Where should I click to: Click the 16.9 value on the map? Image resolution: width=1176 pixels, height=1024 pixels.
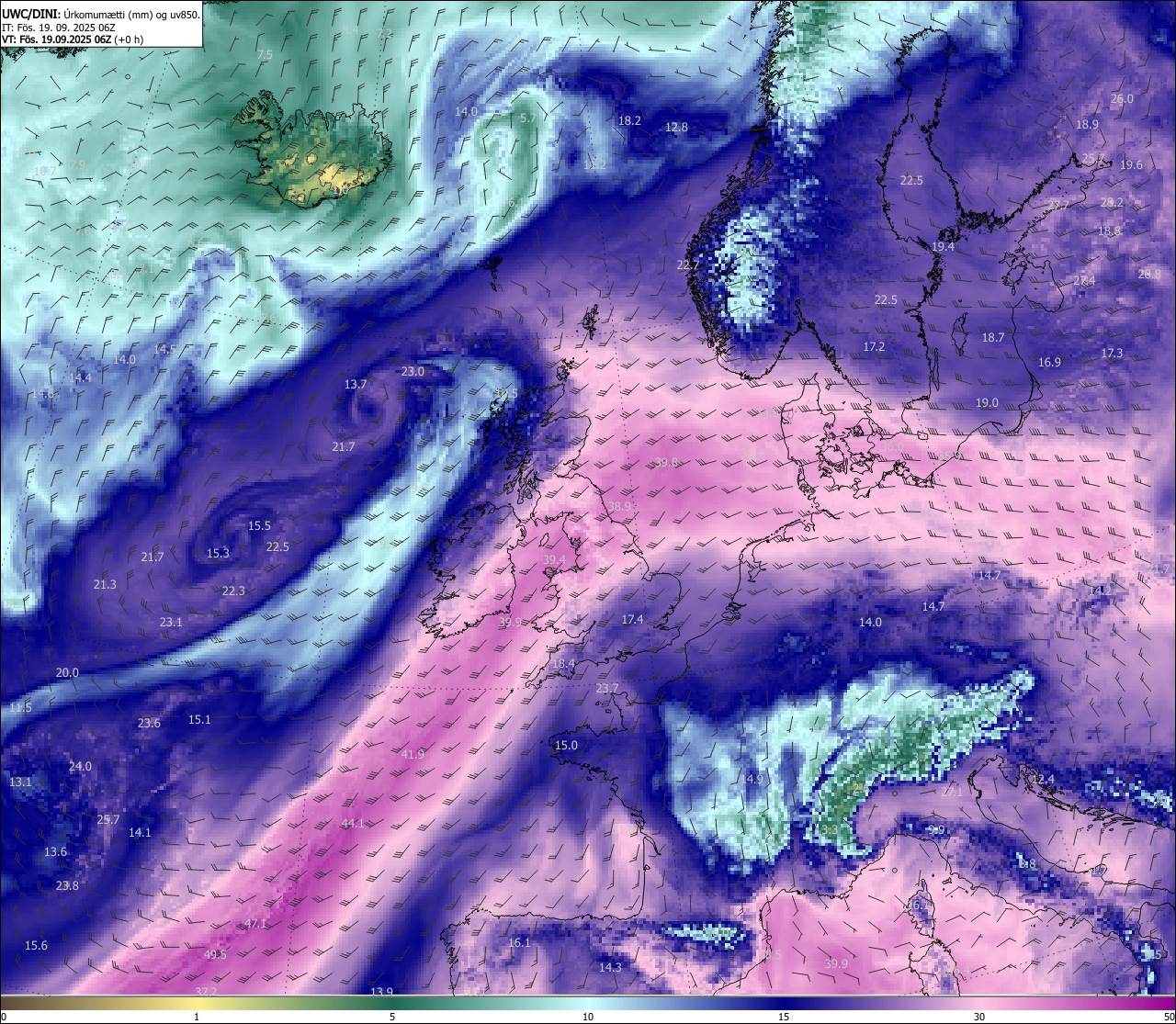click(1049, 363)
